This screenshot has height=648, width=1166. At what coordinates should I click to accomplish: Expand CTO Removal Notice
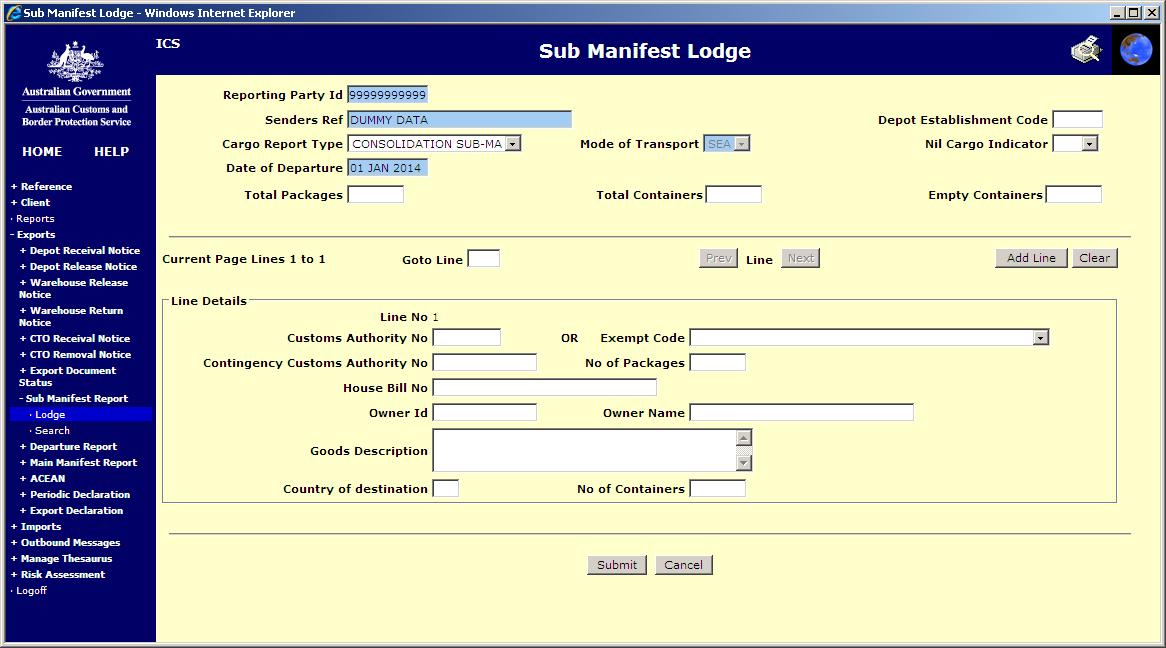[x=75, y=355]
